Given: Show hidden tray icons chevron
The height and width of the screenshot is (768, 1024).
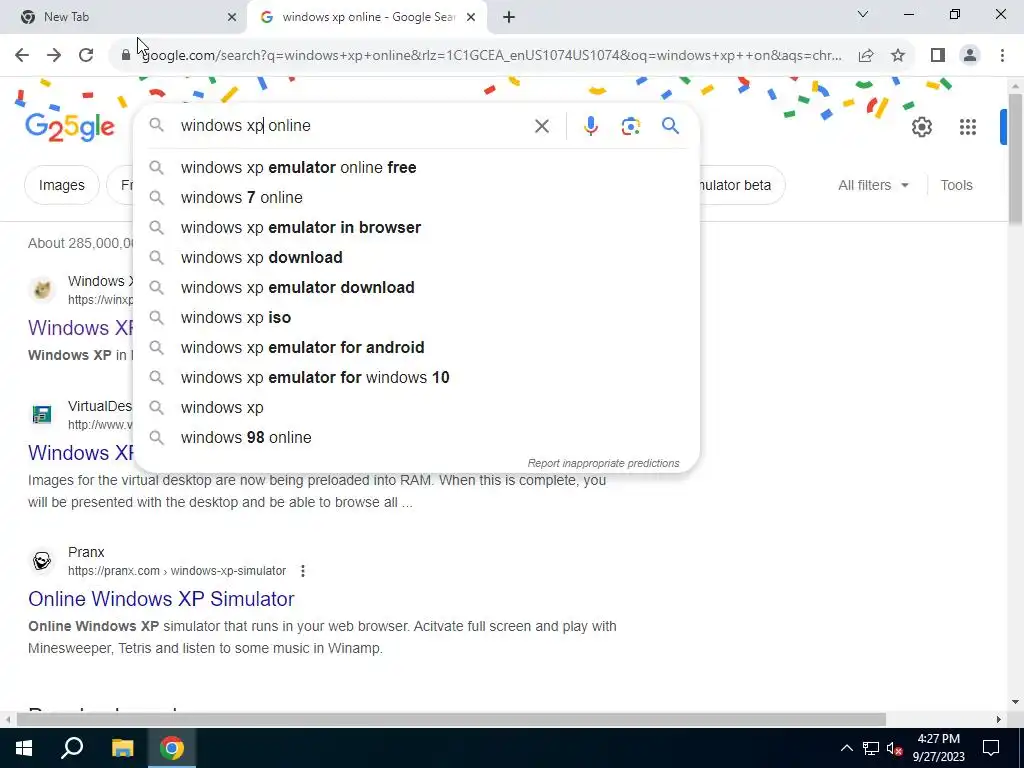Looking at the screenshot, I should (x=846, y=748).
